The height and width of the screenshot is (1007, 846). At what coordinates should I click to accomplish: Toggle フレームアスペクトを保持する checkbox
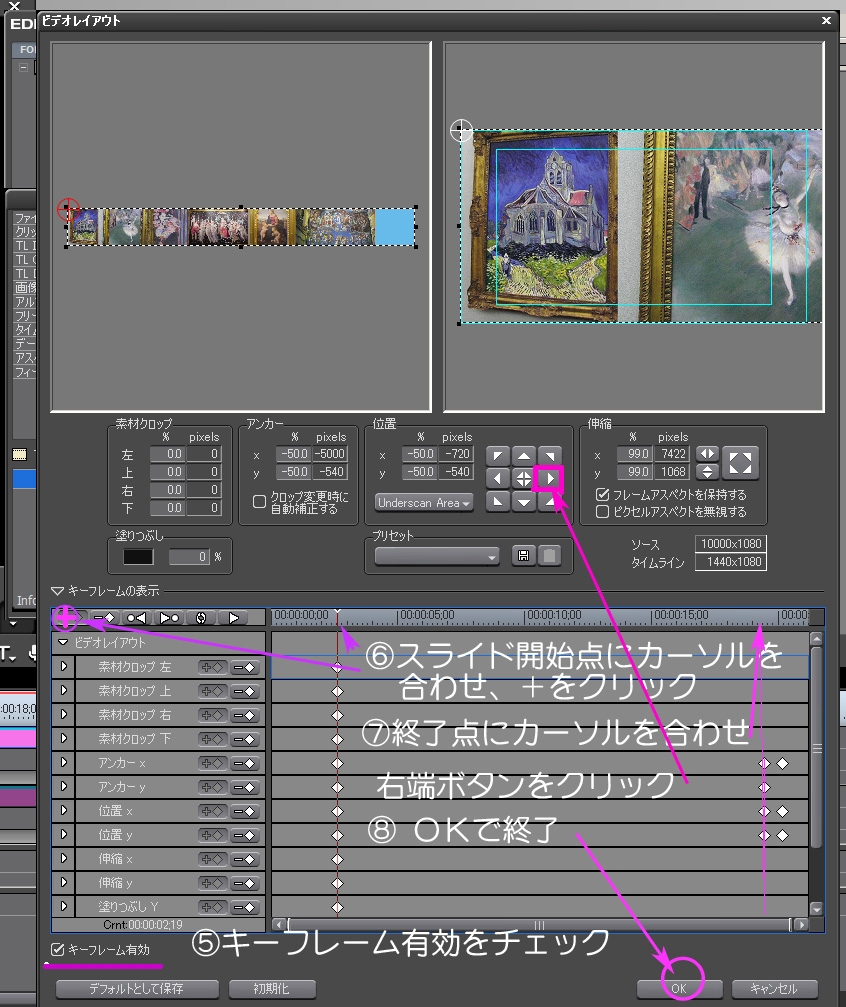[x=602, y=495]
